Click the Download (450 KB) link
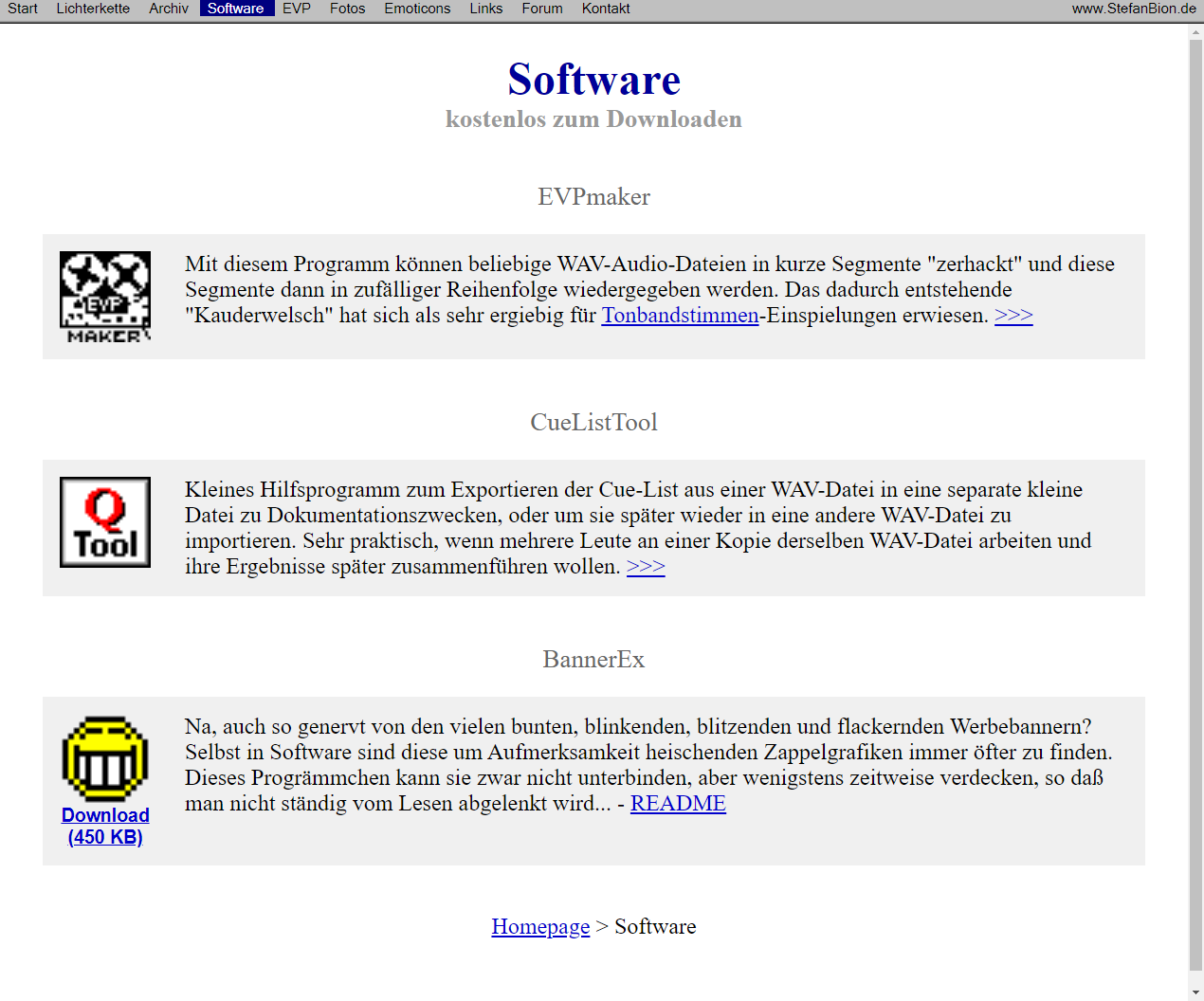The image size is (1204, 1001). tap(105, 826)
